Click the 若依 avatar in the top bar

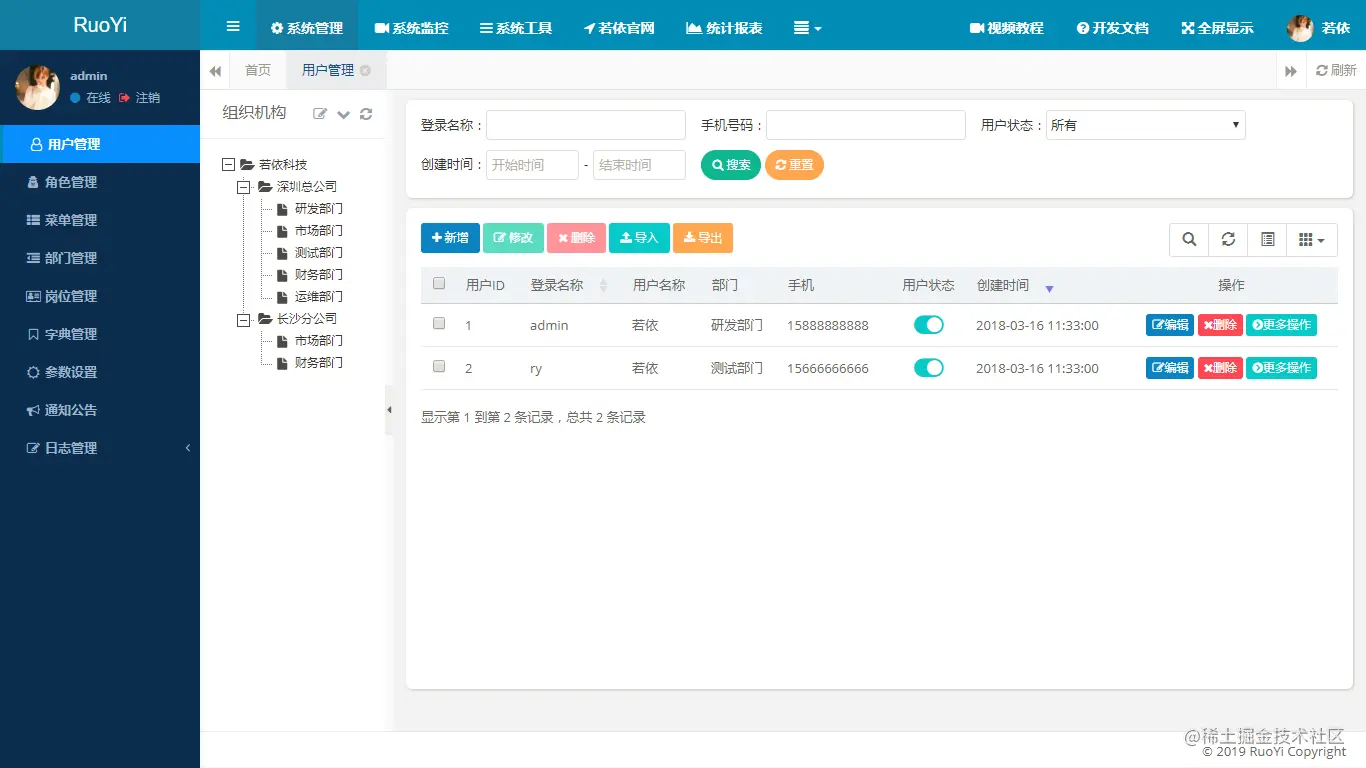(1300, 28)
